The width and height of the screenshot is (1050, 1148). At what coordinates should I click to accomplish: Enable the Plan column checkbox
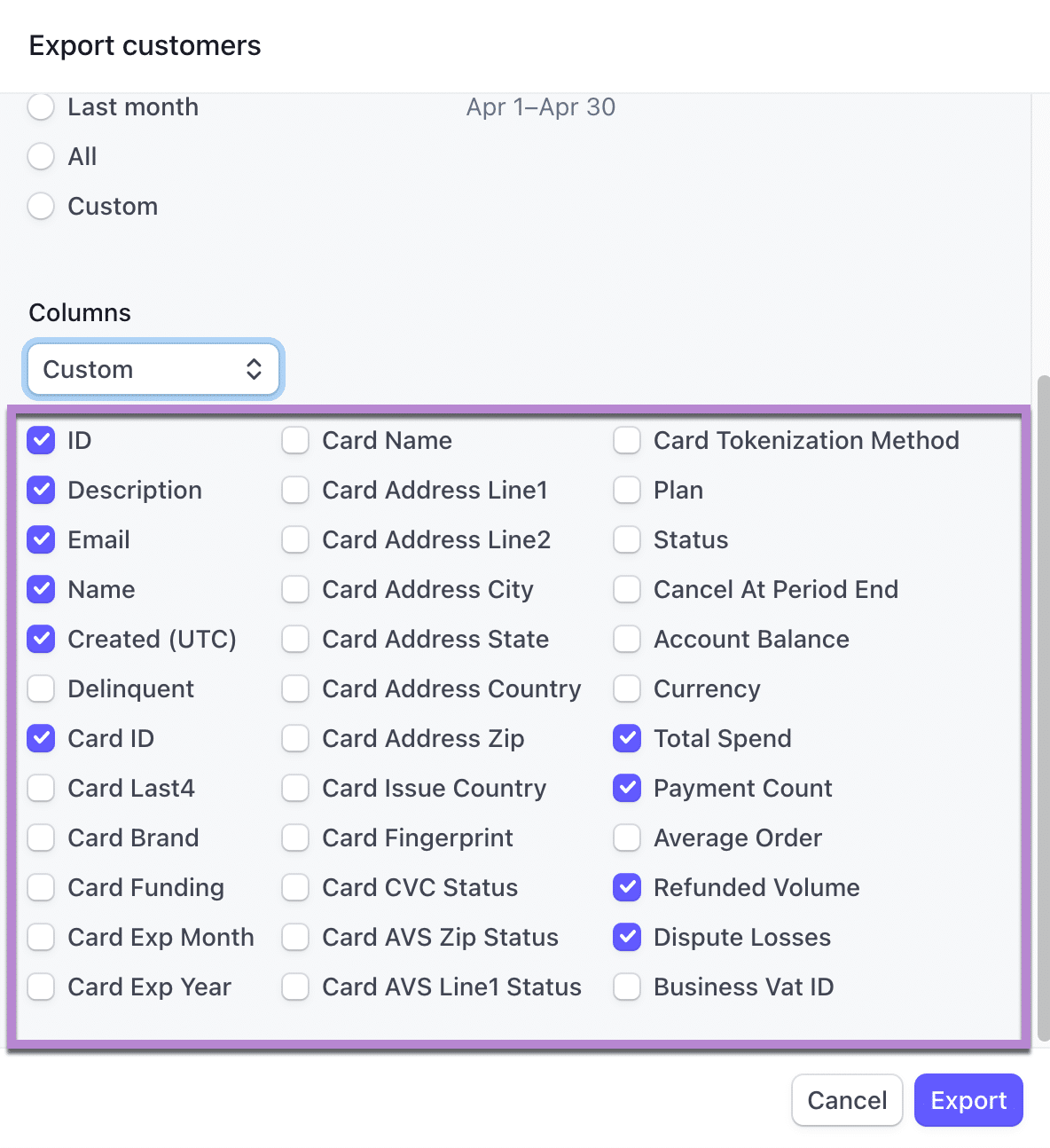point(627,491)
